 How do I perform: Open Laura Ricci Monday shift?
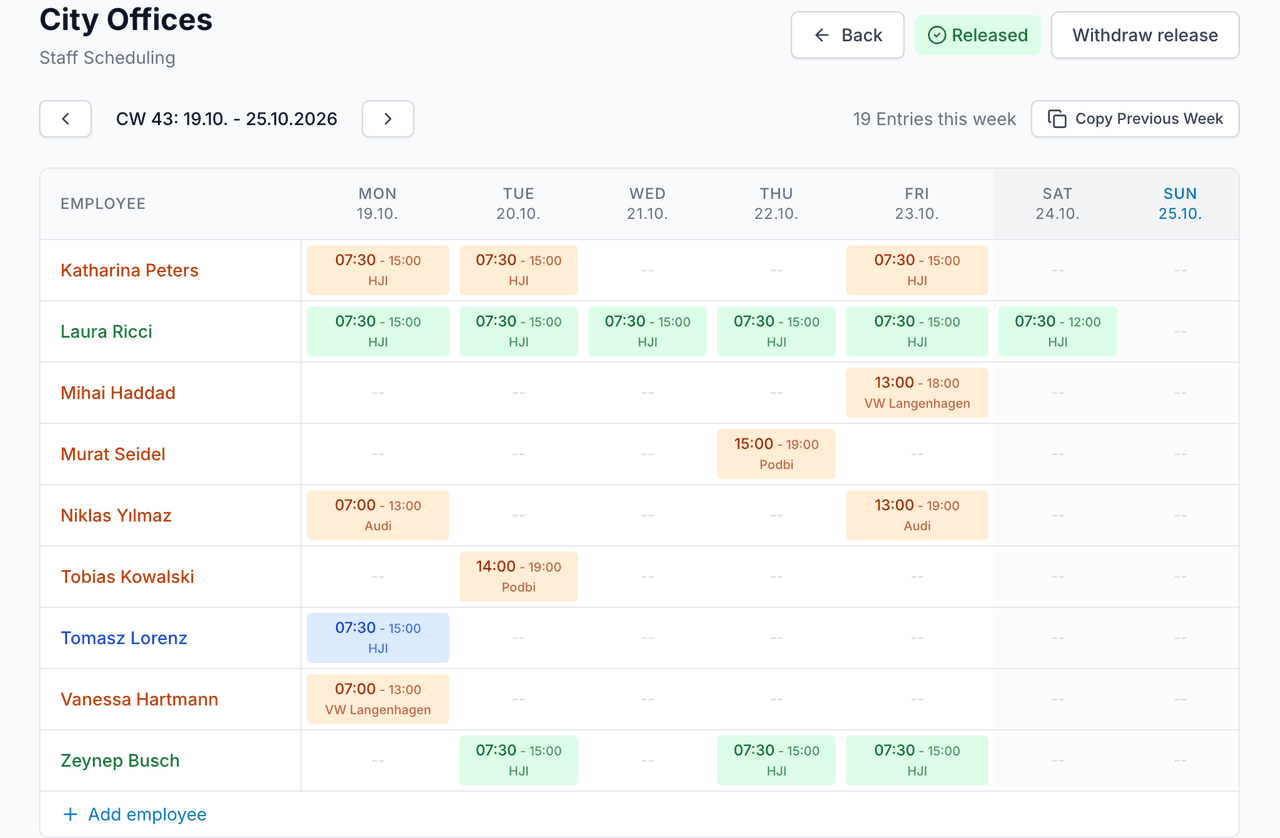378,331
